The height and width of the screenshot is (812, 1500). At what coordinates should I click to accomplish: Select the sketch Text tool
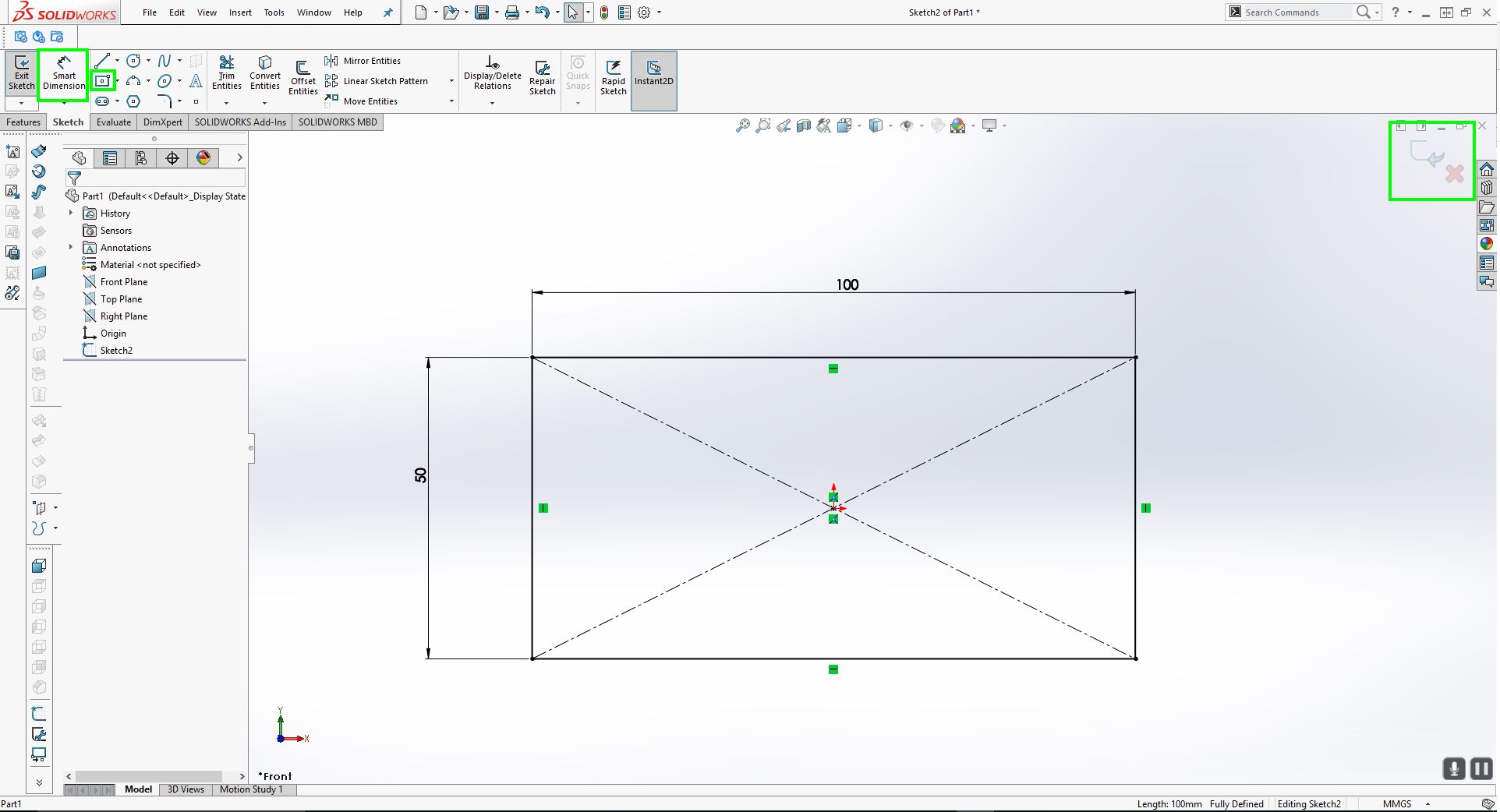(196, 80)
